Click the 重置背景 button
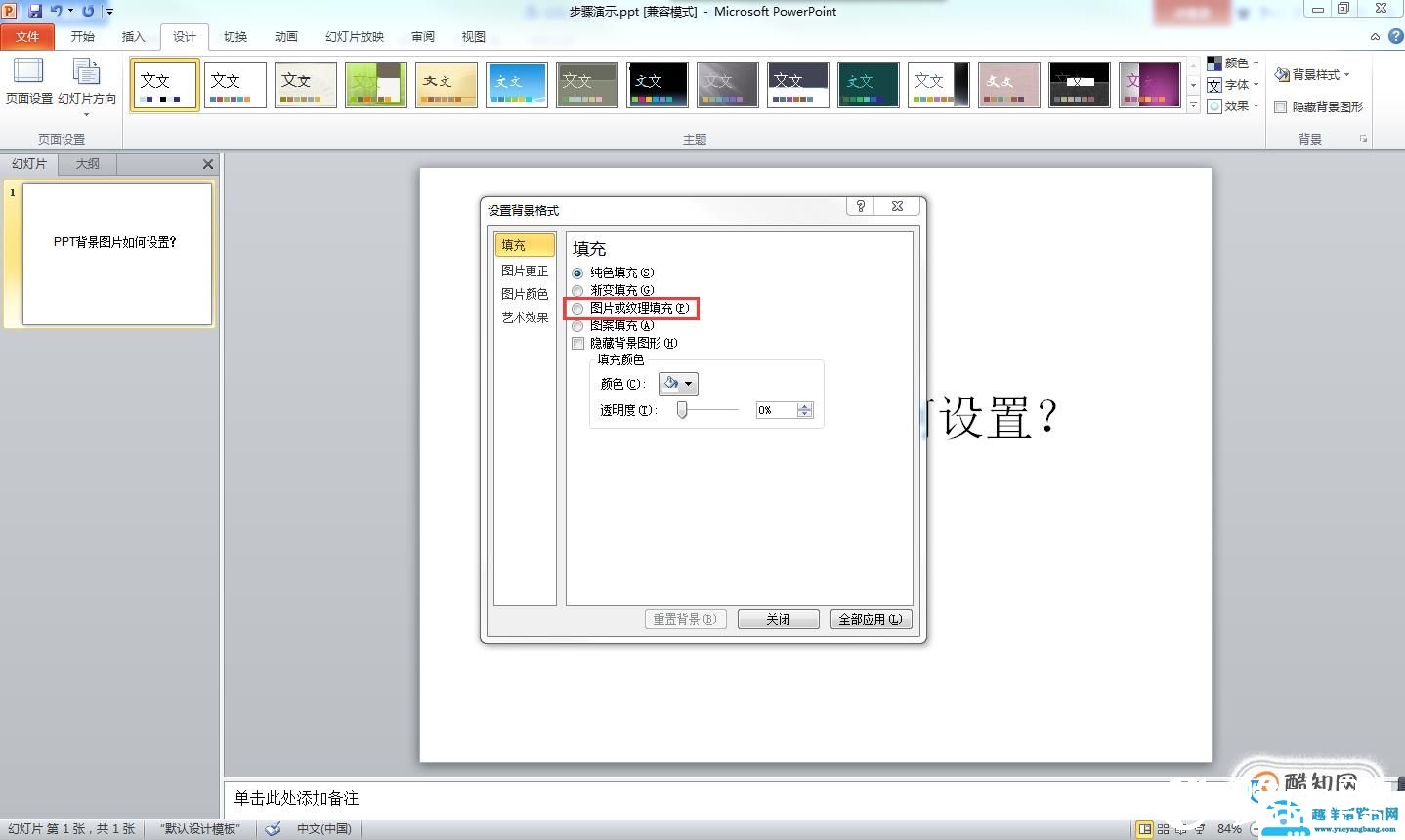1405x840 pixels. 685,618
